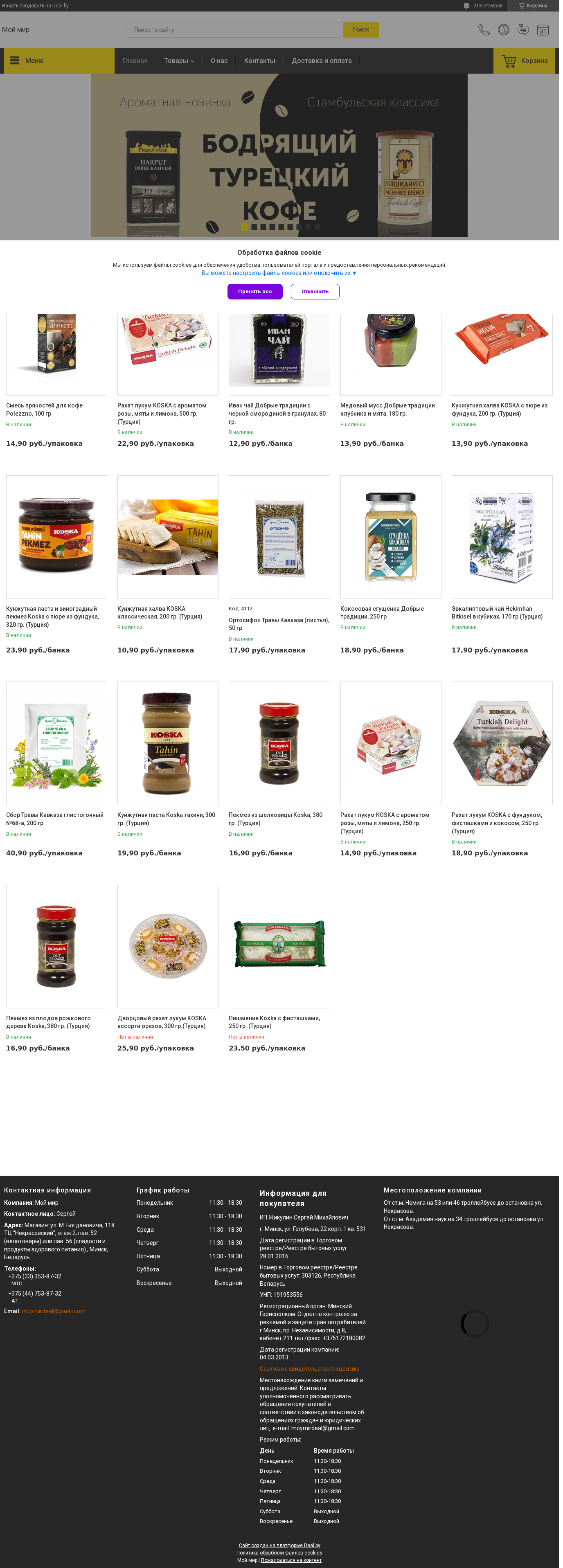Click the cart icon in the top dark bar
Viewport: 563px width, 1568px height.
tap(521, 5)
